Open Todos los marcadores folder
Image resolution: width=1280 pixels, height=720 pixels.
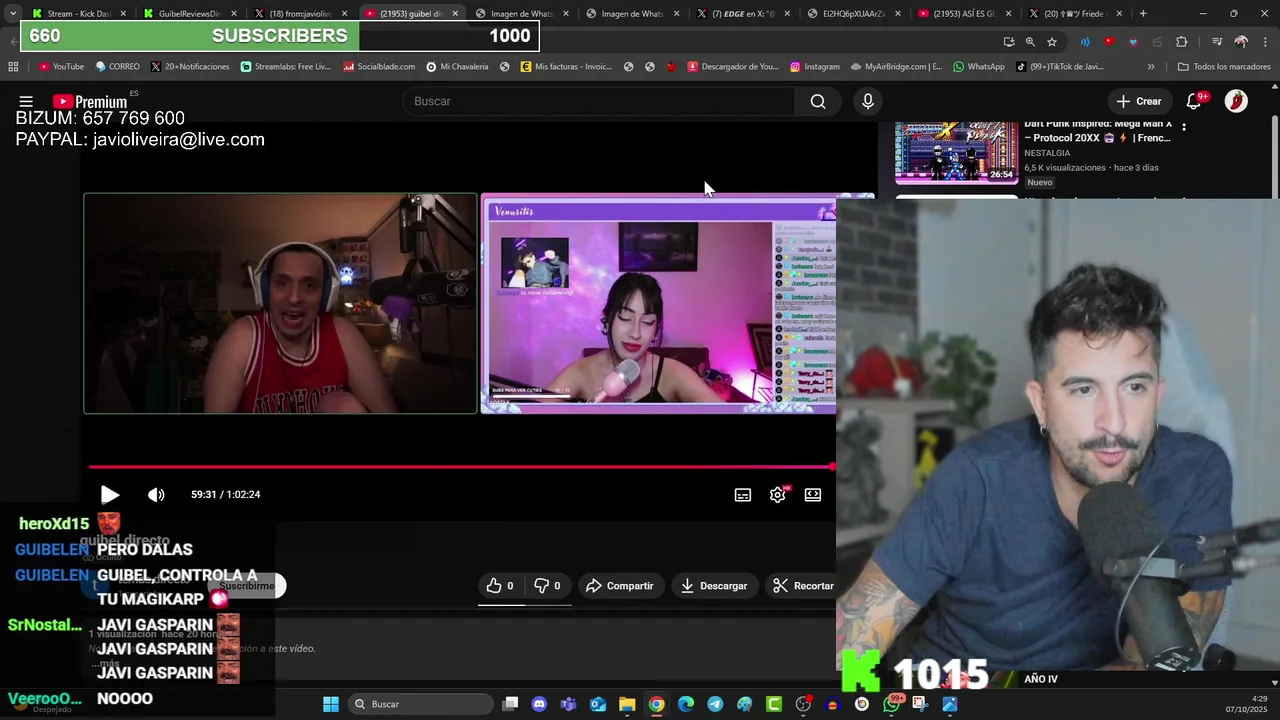(1224, 67)
